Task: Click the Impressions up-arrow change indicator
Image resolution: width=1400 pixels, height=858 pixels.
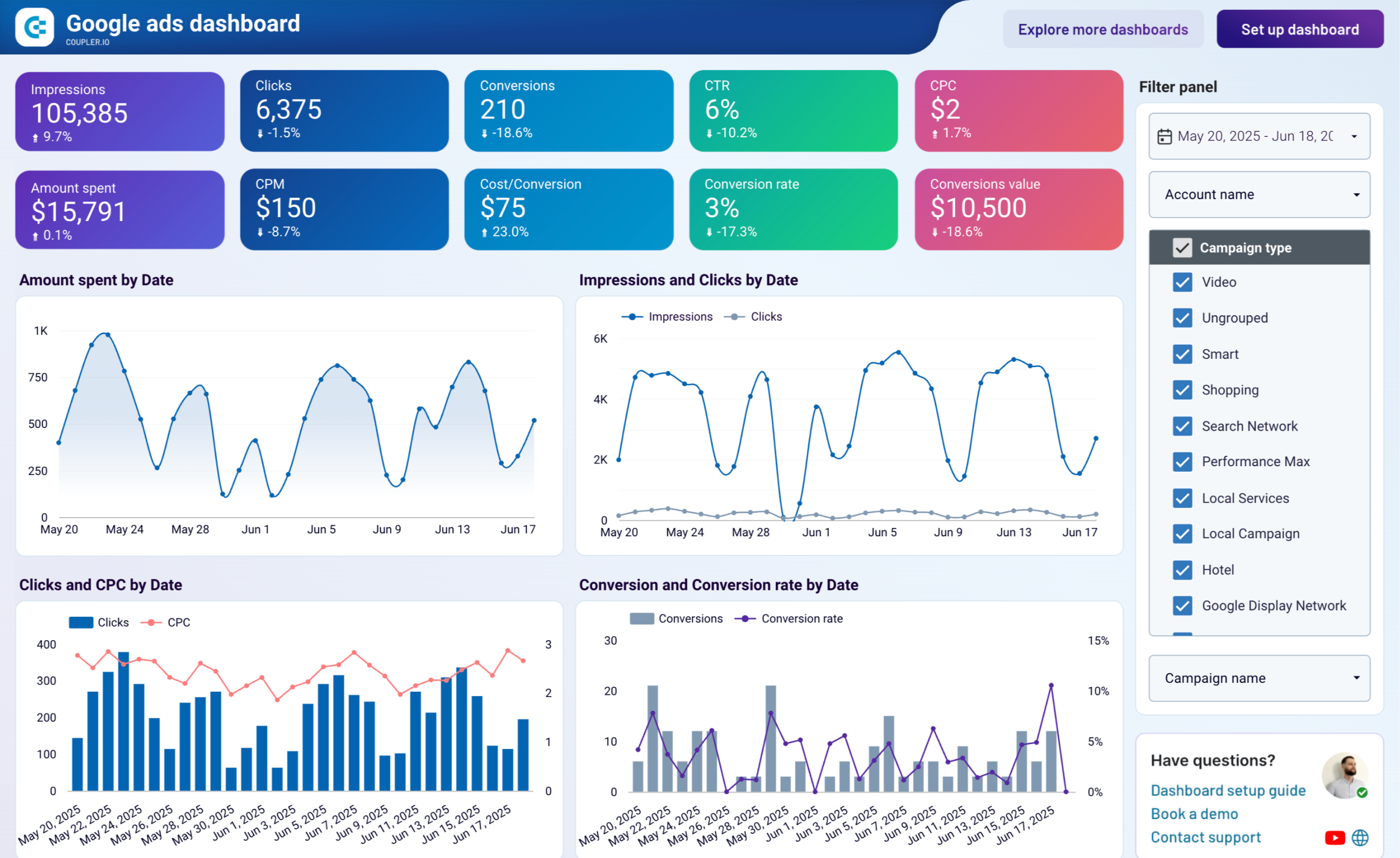Action: click(x=35, y=137)
